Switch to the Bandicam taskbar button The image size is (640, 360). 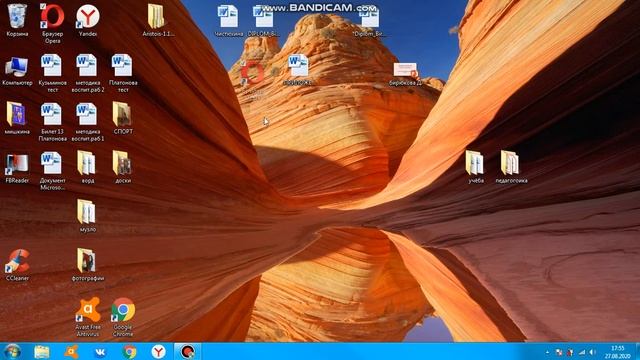[187, 351]
